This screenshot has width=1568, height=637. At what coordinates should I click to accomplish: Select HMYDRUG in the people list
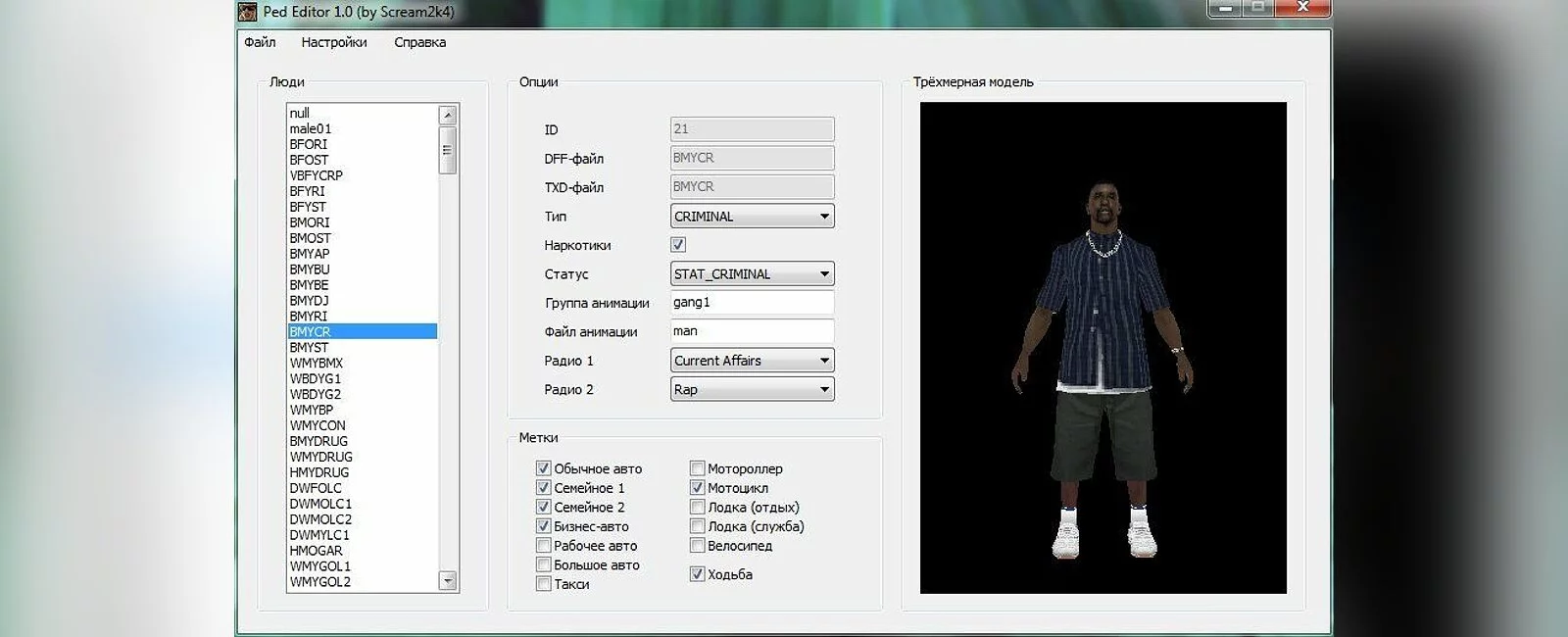pos(363,472)
